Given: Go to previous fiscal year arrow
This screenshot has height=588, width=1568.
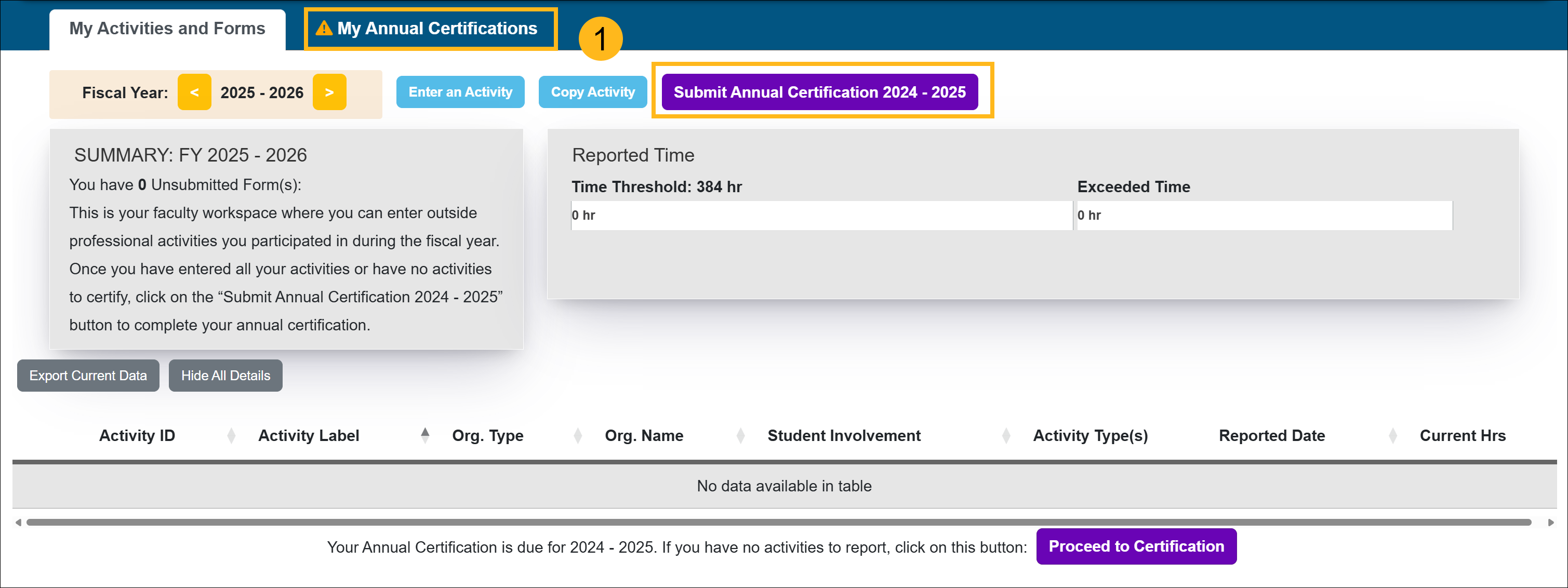Looking at the screenshot, I should coord(194,92).
